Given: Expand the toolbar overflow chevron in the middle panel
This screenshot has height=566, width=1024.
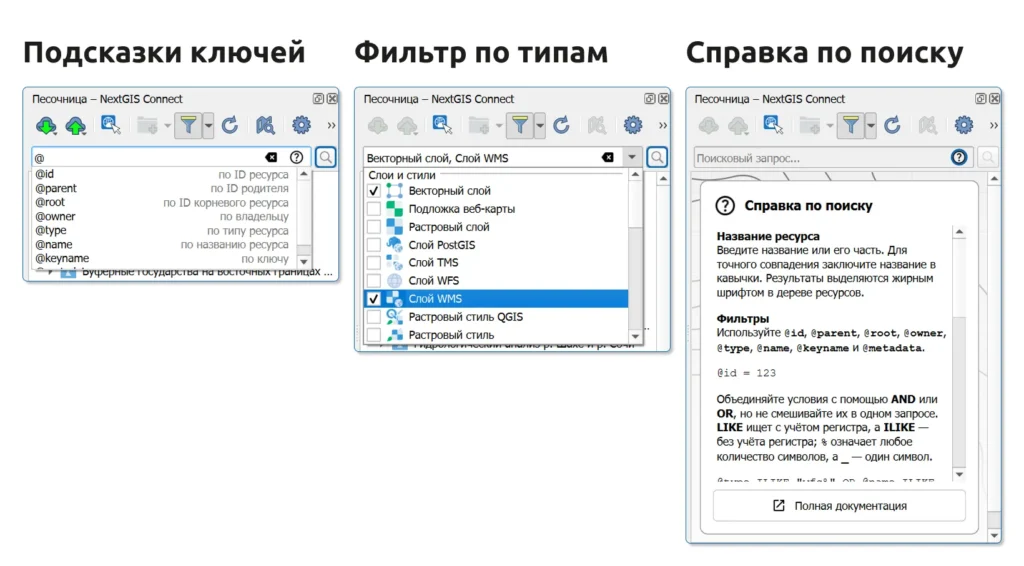Looking at the screenshot, I should (x=663, y=125).
